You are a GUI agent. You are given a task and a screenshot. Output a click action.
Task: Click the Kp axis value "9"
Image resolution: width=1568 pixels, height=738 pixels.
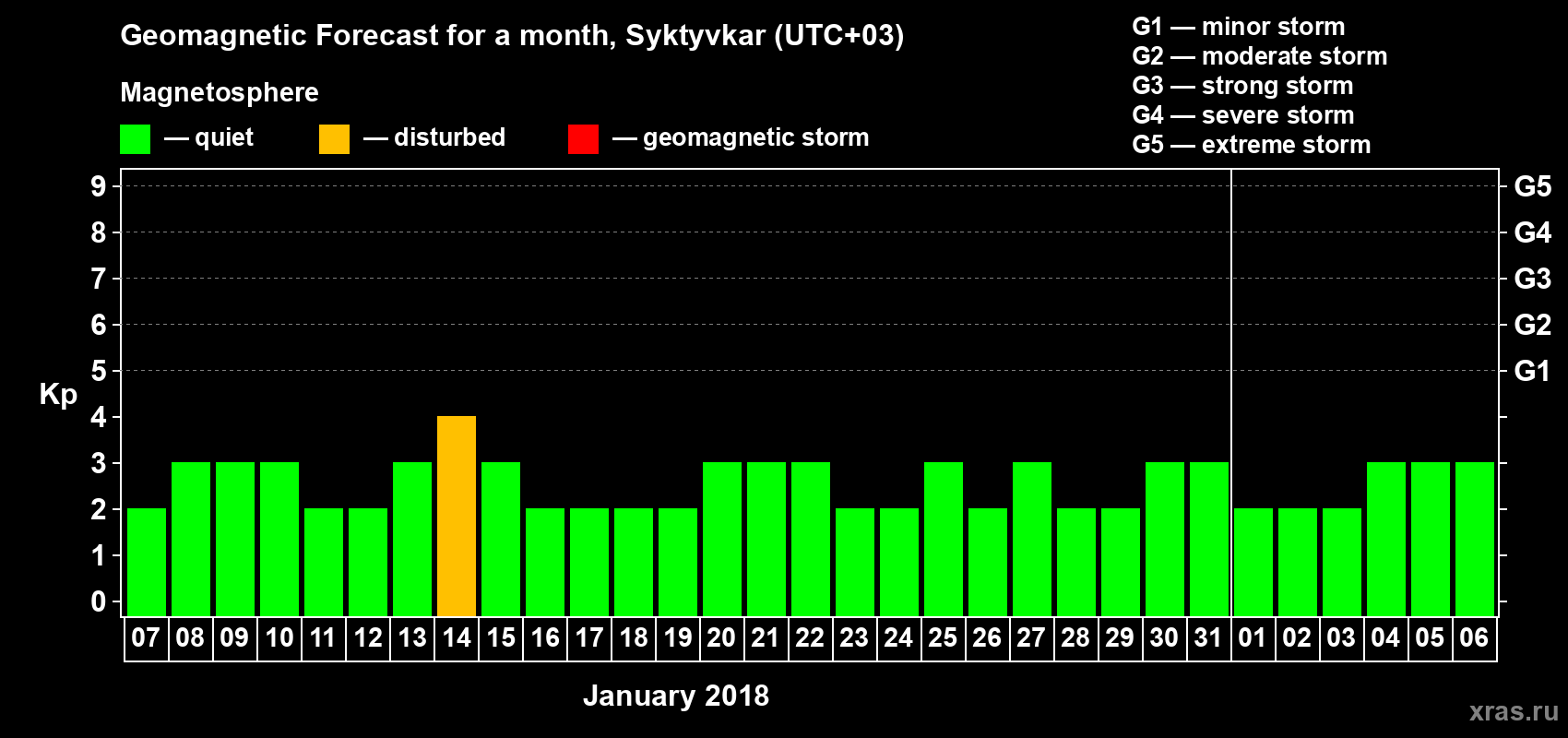pyautogui.click(x=99, y=186)
